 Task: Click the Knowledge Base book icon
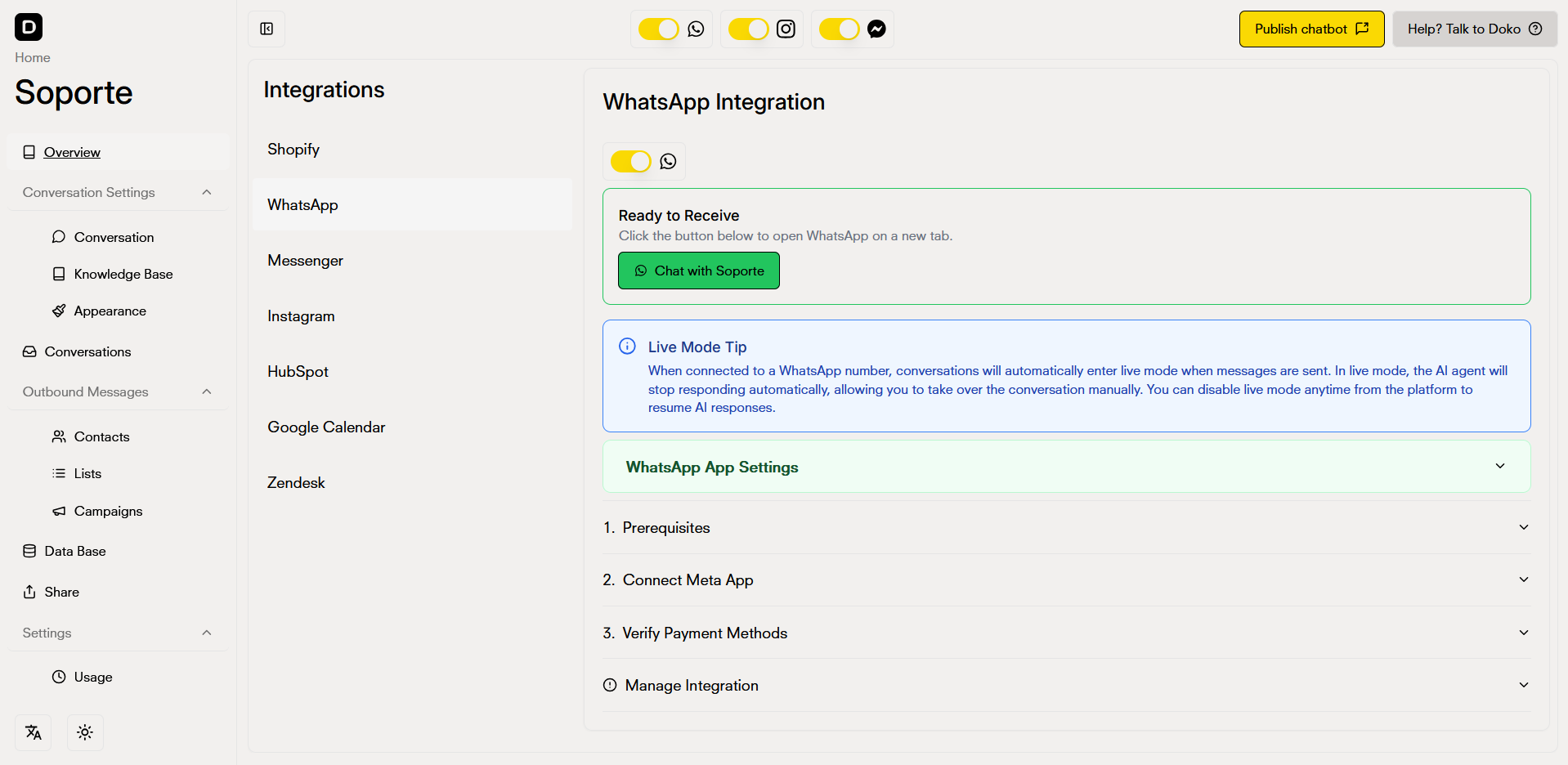coord(59,274)
